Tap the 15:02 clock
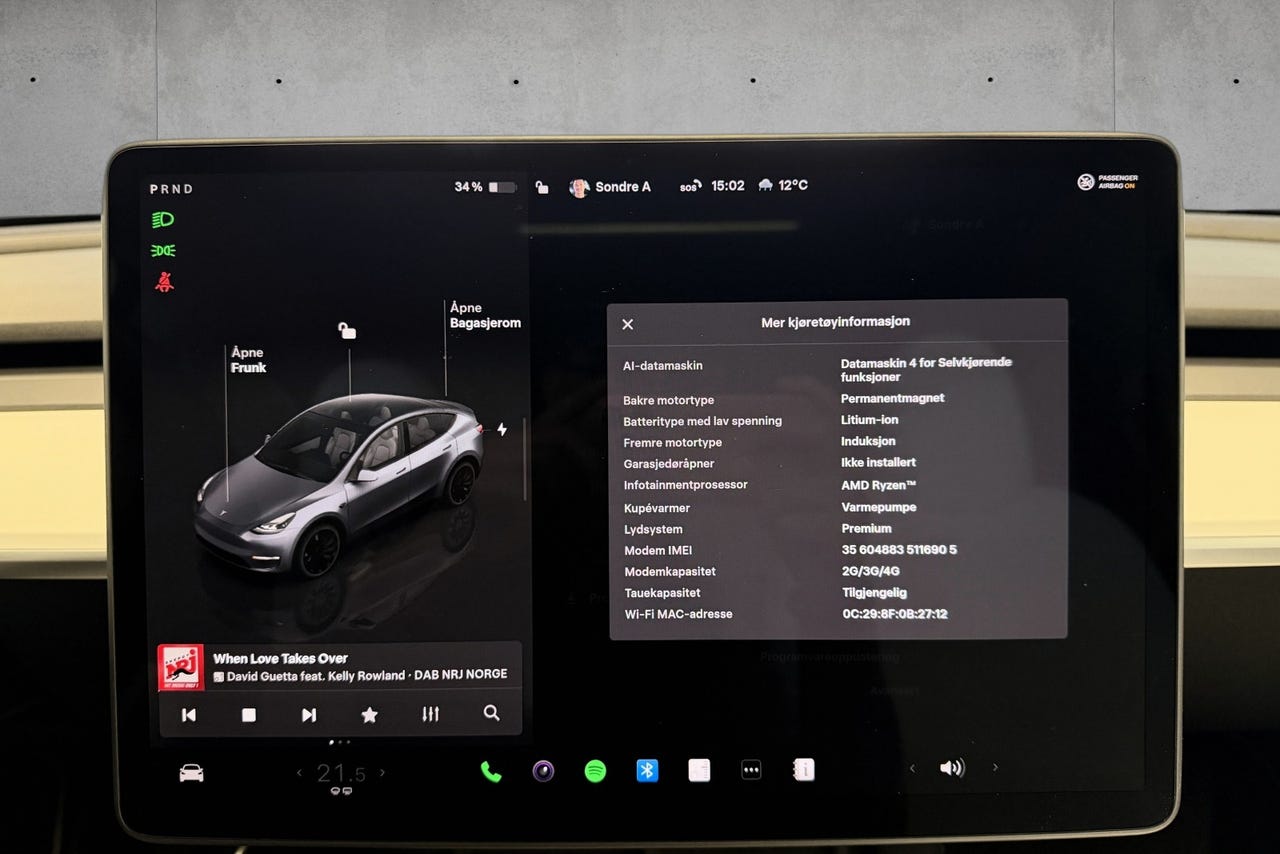Image resolution: width=1280 pixels, height=854 pixels. [x=728, y=186]
